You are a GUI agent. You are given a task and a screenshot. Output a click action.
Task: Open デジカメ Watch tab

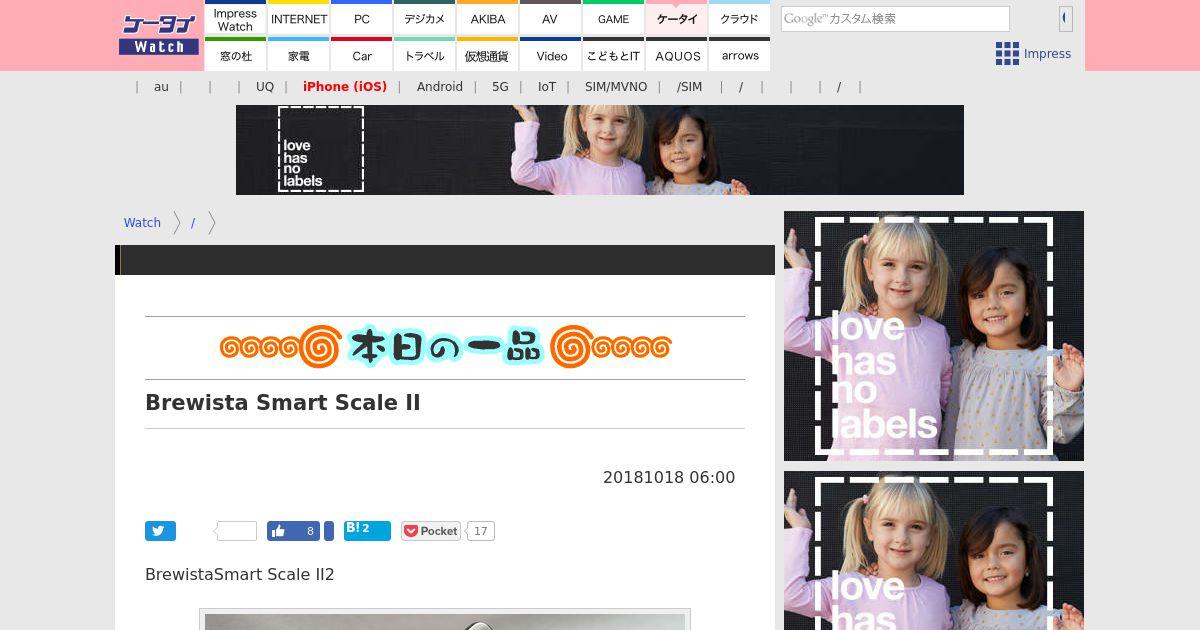(425, 19)
